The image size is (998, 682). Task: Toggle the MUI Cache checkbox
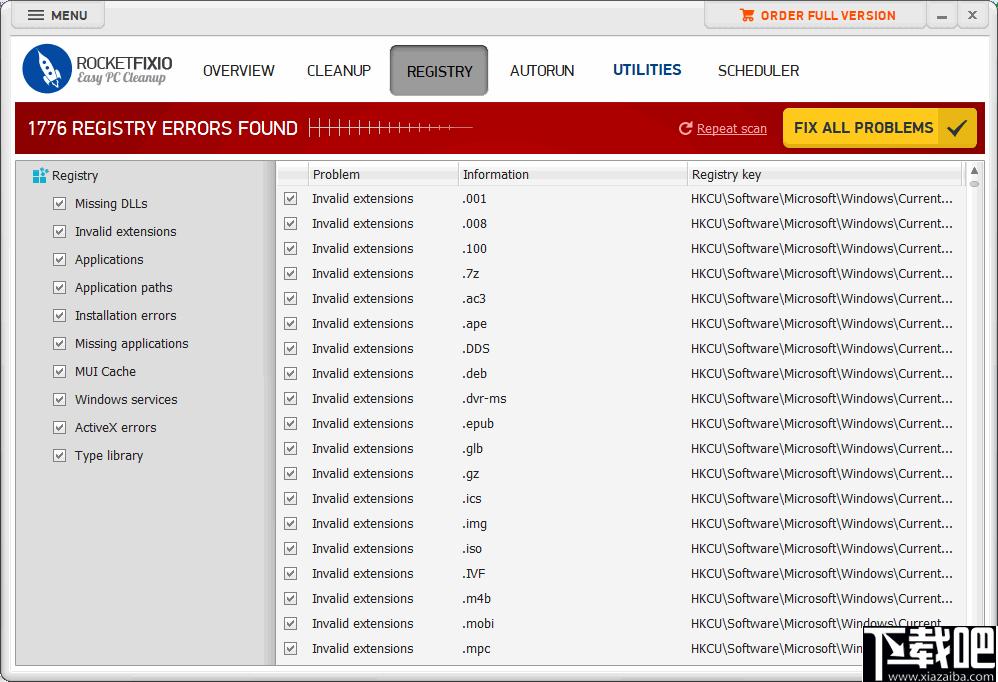(x=59, y=372)
